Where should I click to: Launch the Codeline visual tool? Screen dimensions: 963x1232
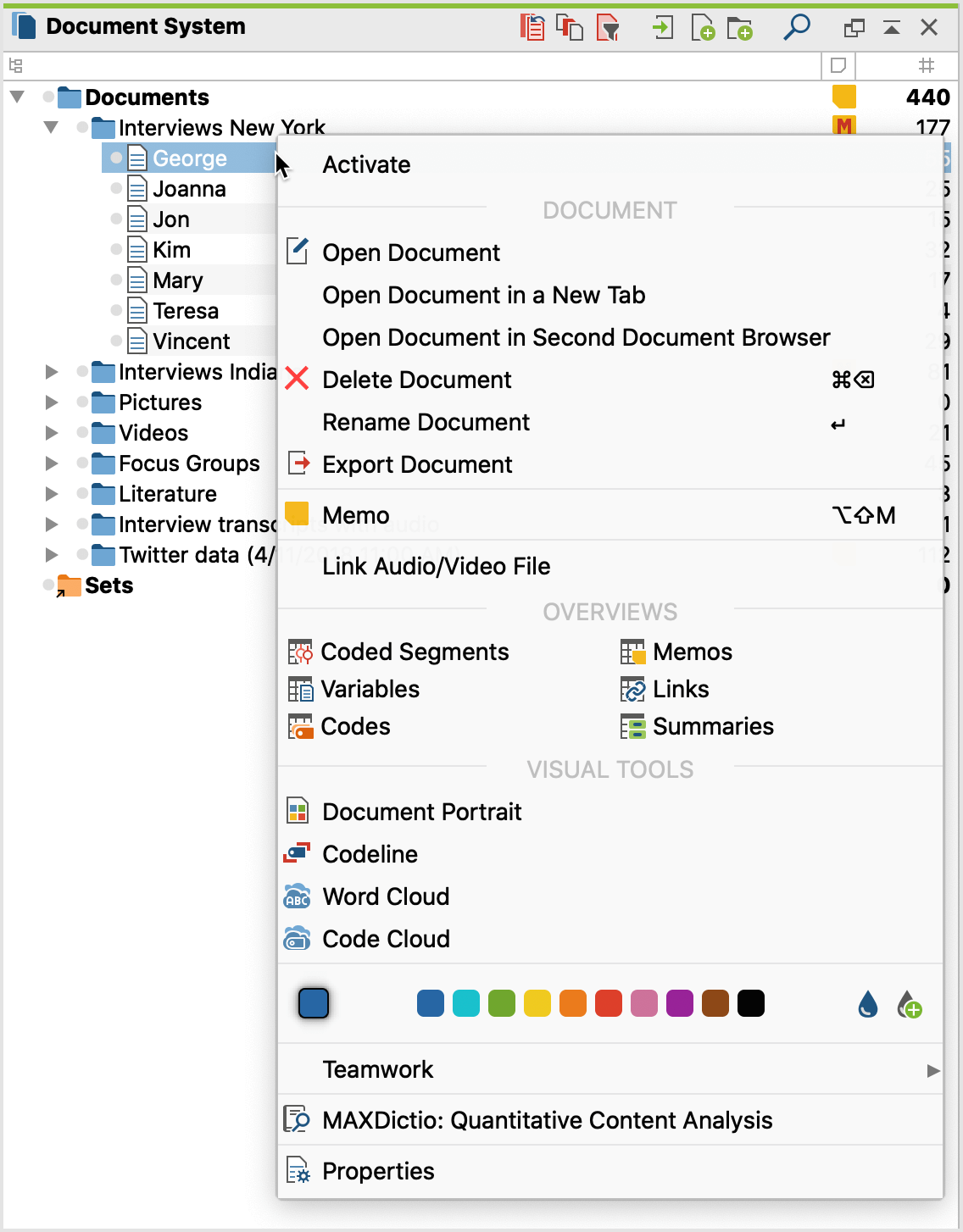(610, 854)
